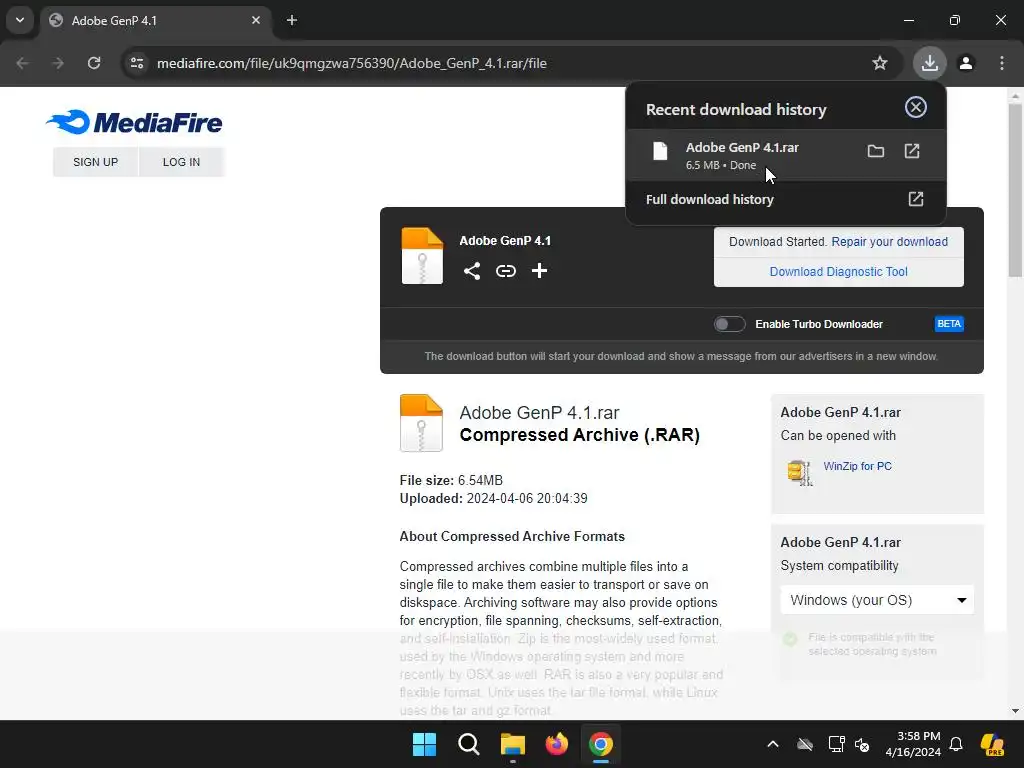Click Download Diagnostic Tool link

839,272
